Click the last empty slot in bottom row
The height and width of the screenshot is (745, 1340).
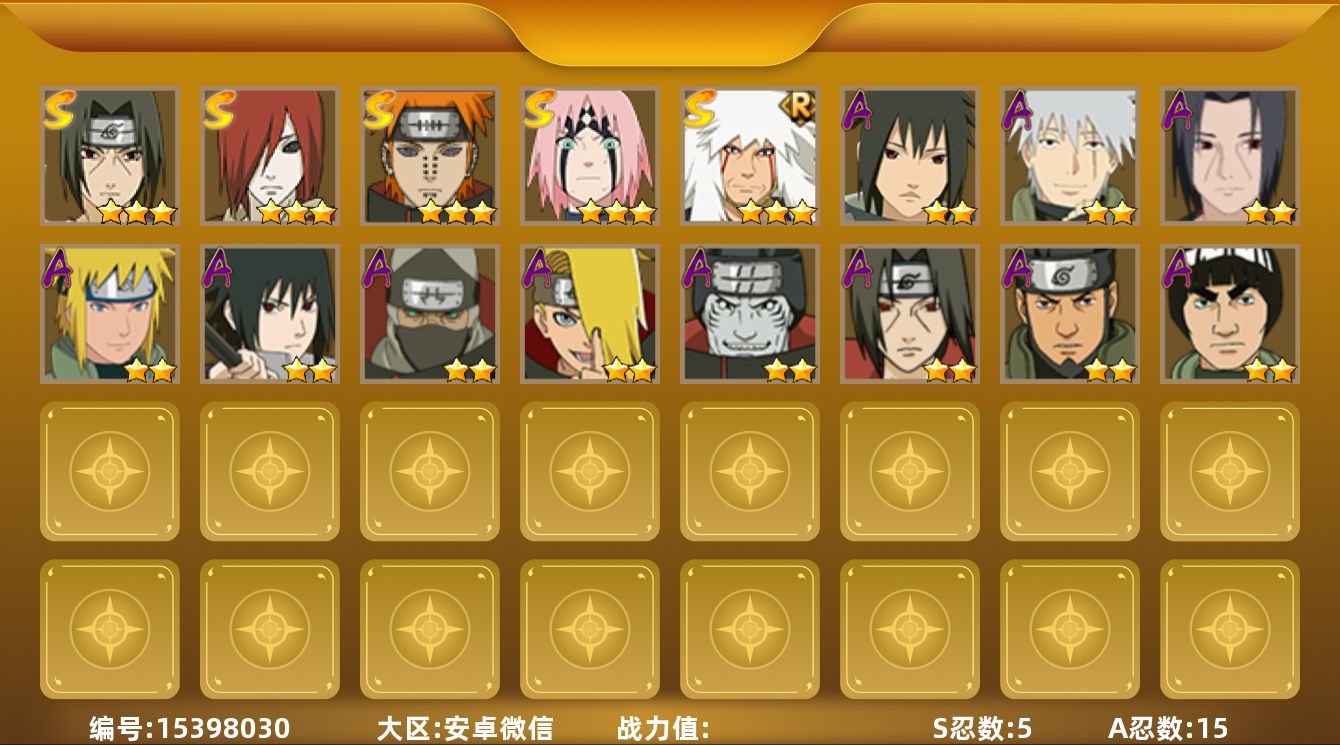click(1229, 629)
